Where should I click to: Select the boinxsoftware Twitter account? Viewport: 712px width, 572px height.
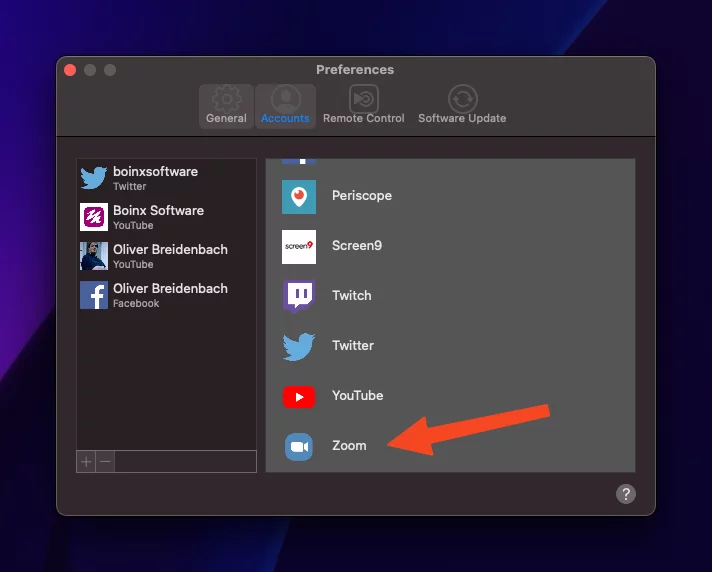(166, 178)
